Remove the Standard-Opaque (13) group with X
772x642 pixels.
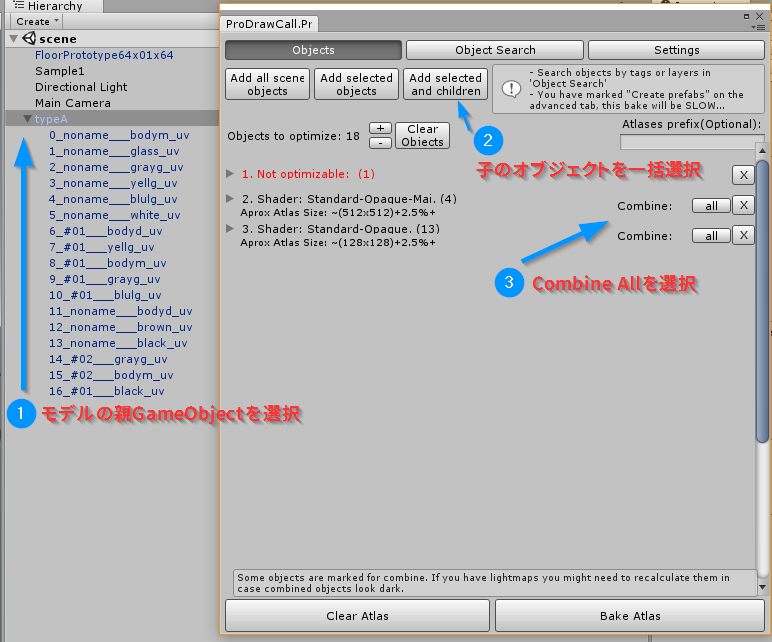(x=743, y=235)
